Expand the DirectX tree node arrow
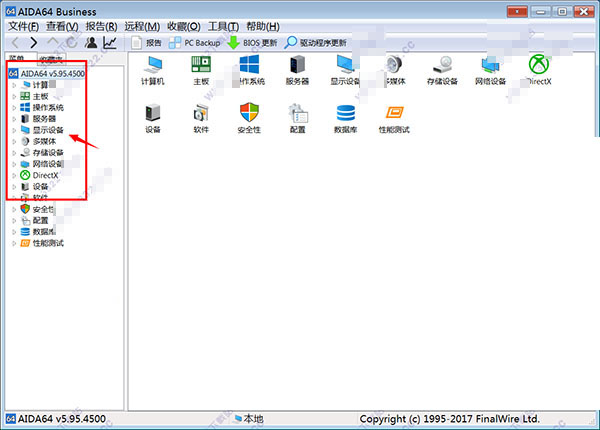This screenshot has height=430, width=600. point(14,175)
